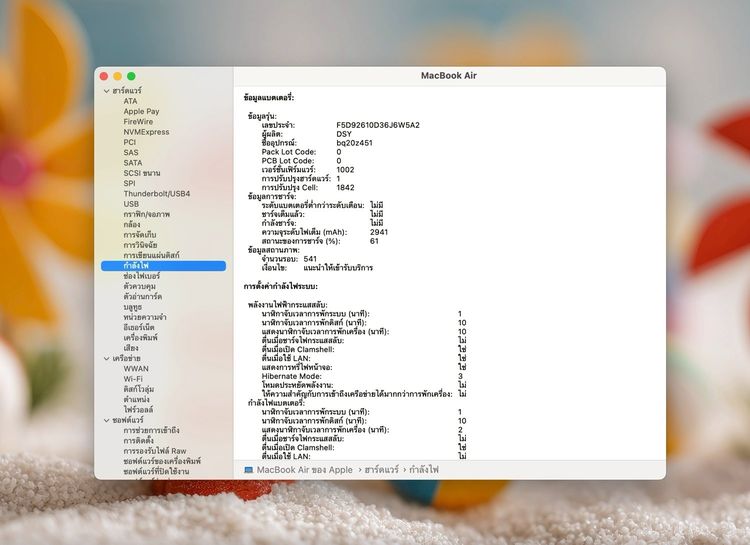Open ช่องไฟเบอร์ sidebar entry
Viewport: 750px width, 545px height.
coord(142,276)
